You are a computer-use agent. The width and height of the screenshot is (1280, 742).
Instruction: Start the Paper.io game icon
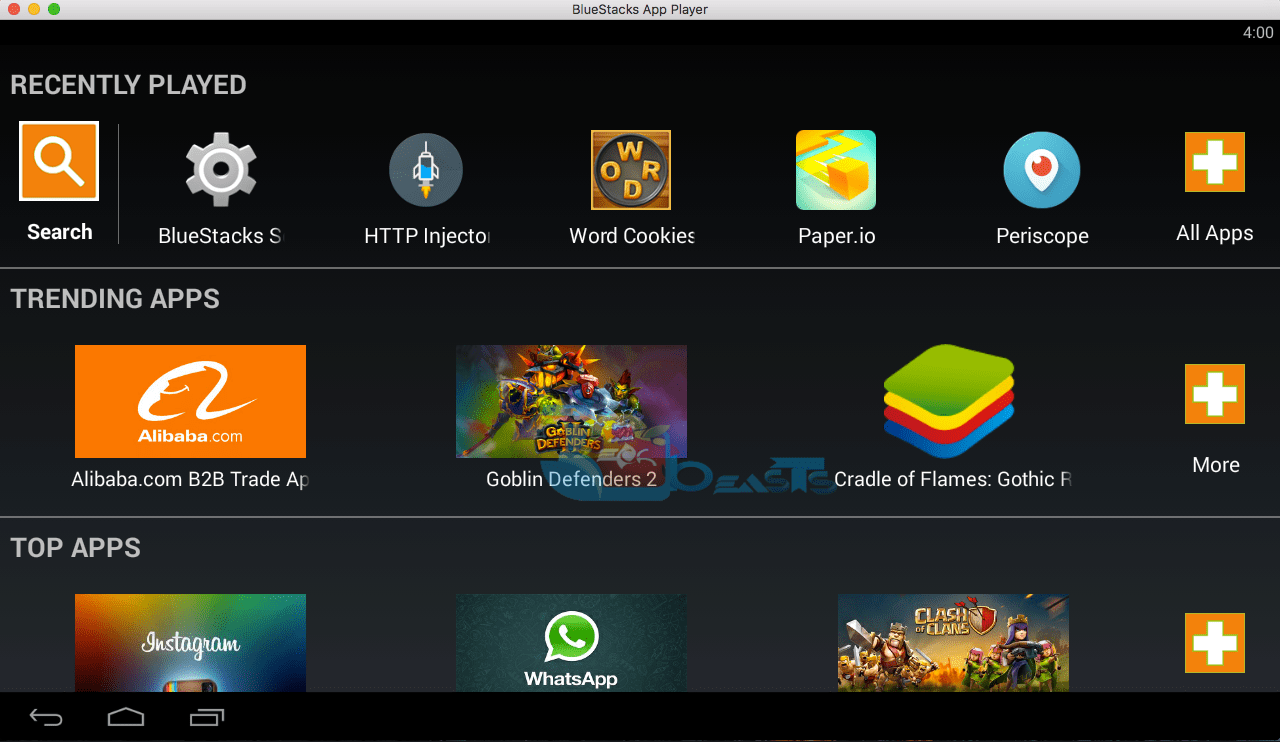tap(836, 170)
